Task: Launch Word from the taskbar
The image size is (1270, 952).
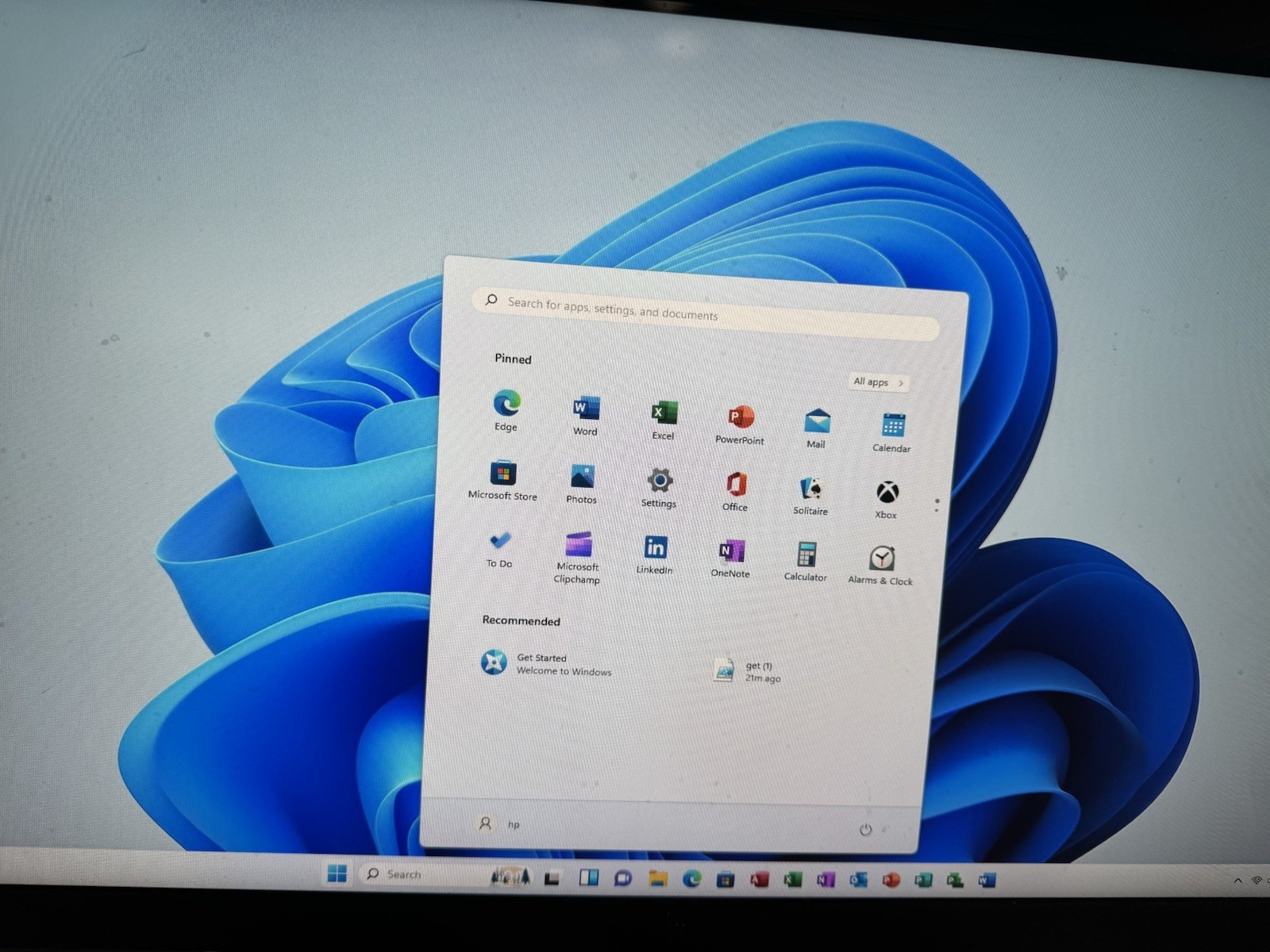Action: (987, 881)
